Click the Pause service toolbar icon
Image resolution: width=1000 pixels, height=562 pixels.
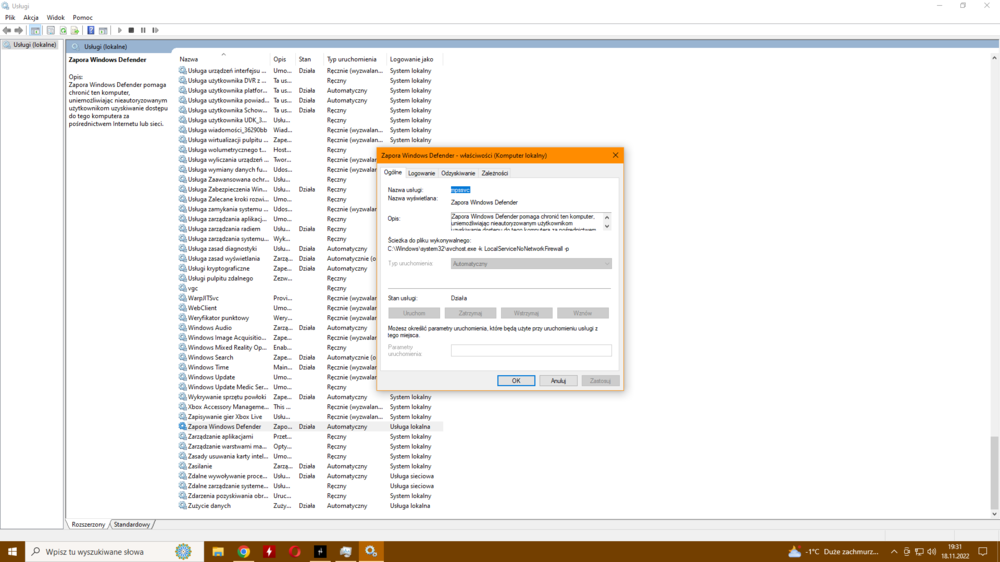(x=143, y=30)
